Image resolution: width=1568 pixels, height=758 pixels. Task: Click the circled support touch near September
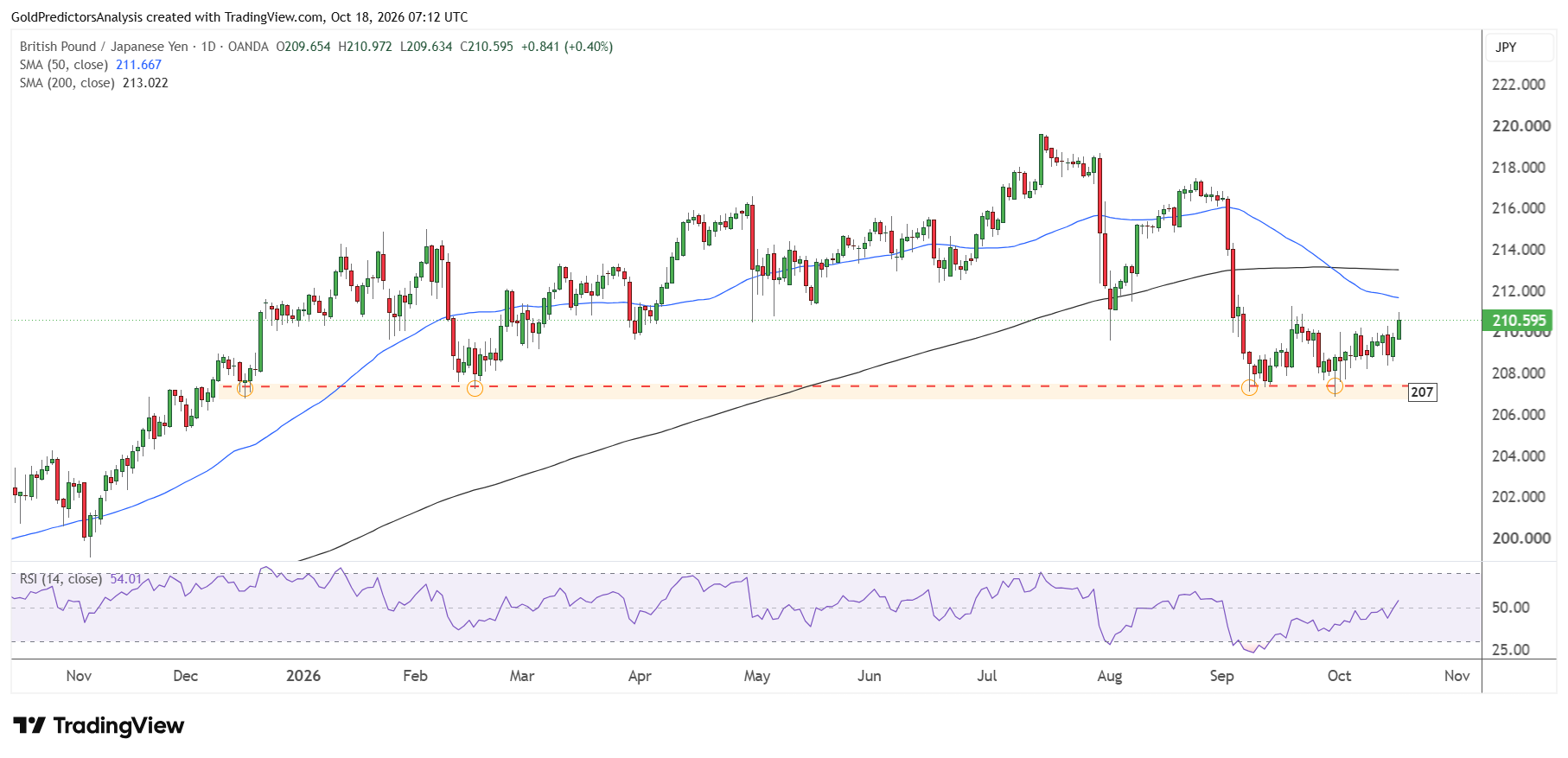[x=1249, y=388]
